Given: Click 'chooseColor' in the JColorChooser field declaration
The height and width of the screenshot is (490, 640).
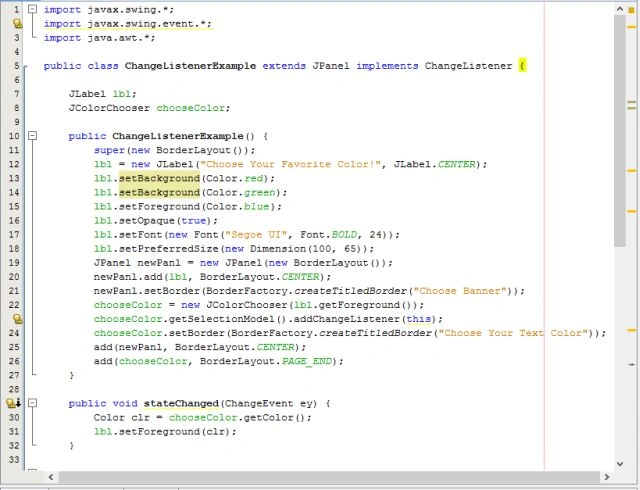Looking at the screenshot, I should 191,108.
